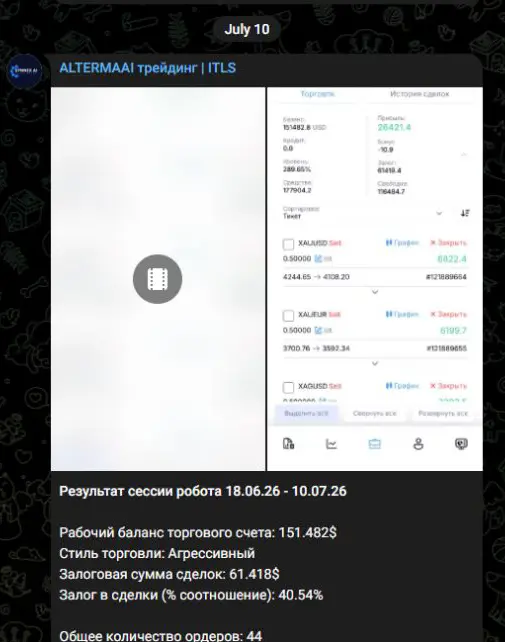Close the XAGUSD position via Закрыть
Screen dimensions: 505x642
point(448,386)
